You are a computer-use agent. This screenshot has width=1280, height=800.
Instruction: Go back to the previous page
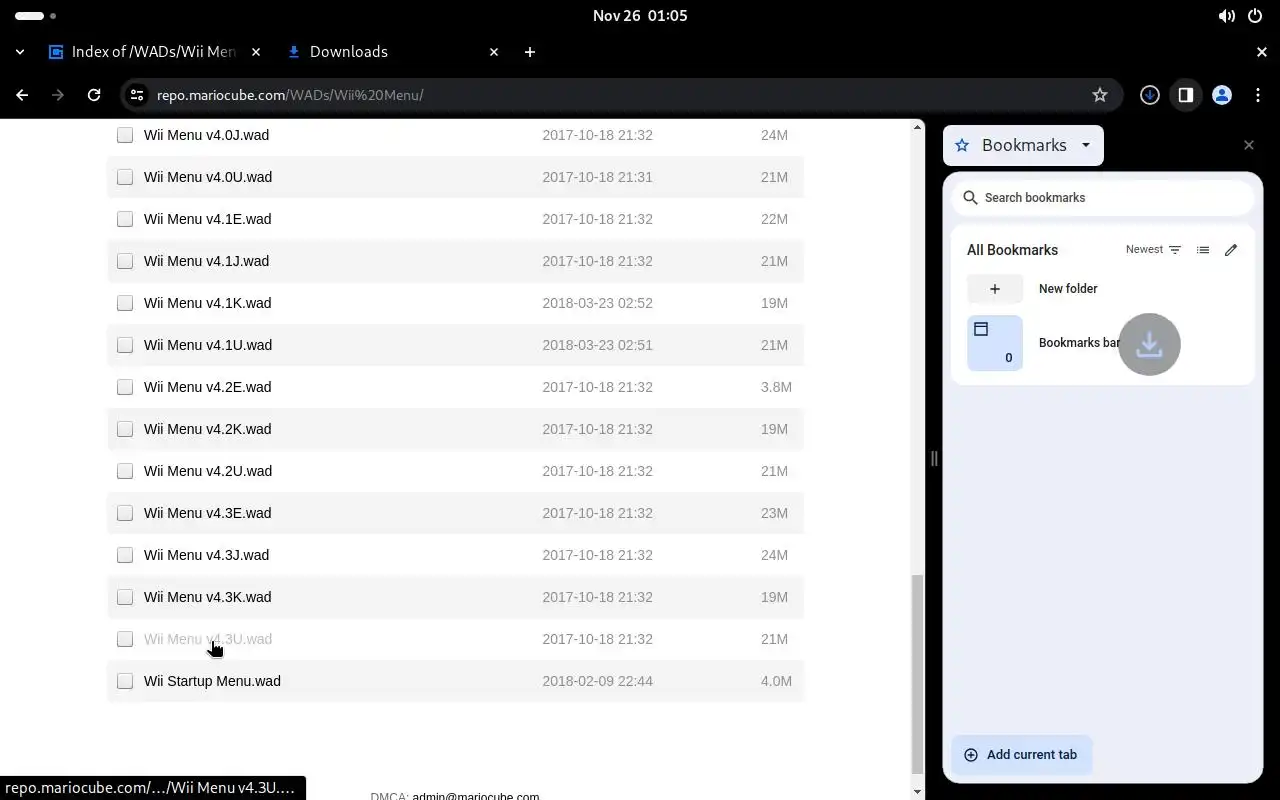click(22, 95)
